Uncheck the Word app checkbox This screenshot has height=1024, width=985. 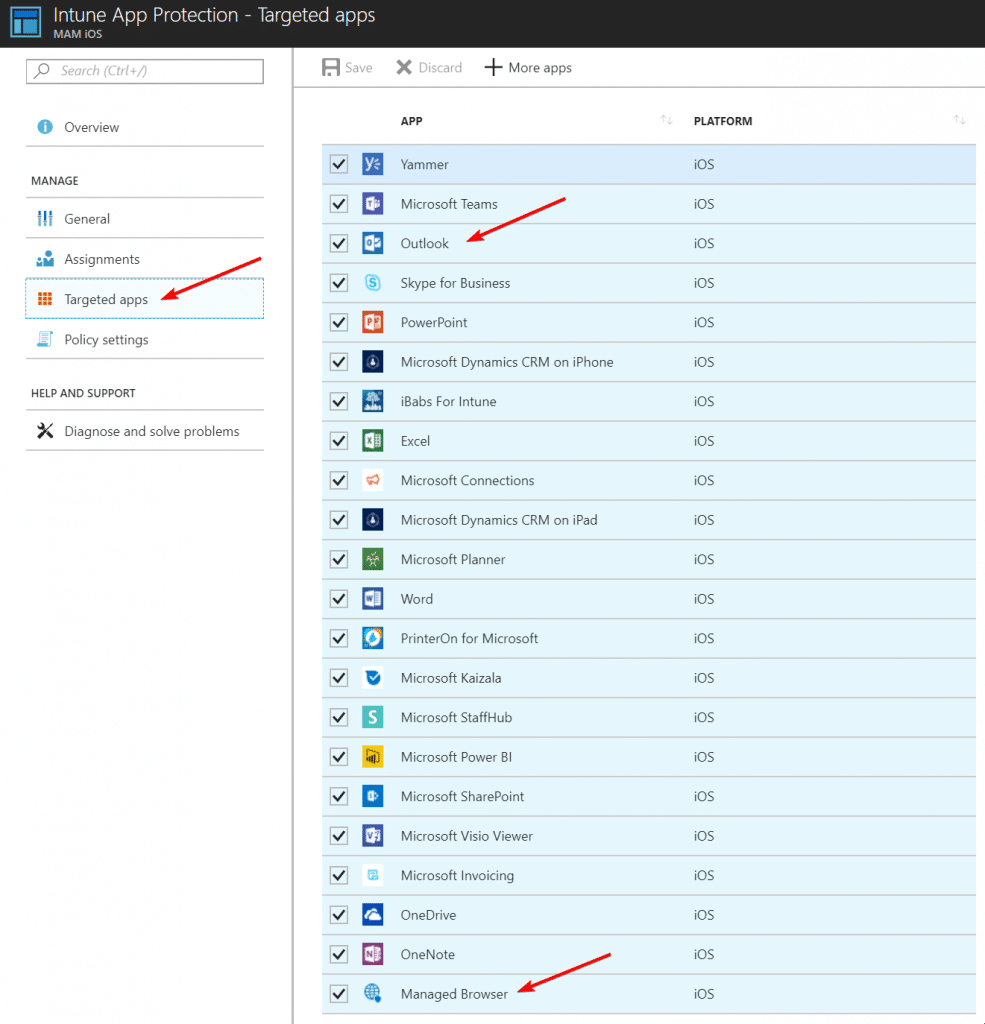tap(338, 599)
